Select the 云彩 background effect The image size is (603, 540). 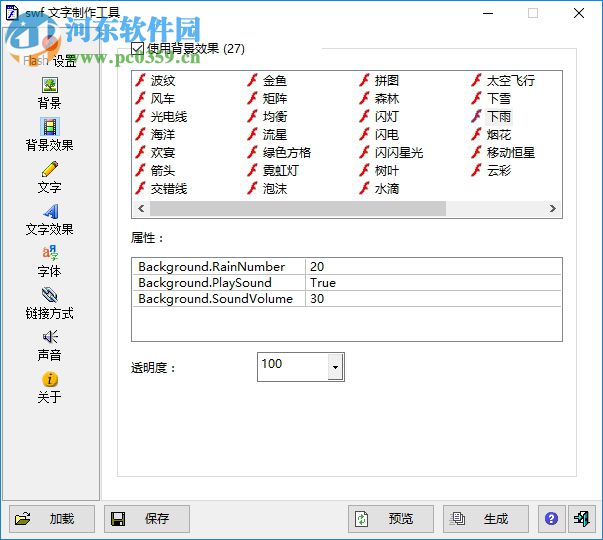[x=492, y=171]
